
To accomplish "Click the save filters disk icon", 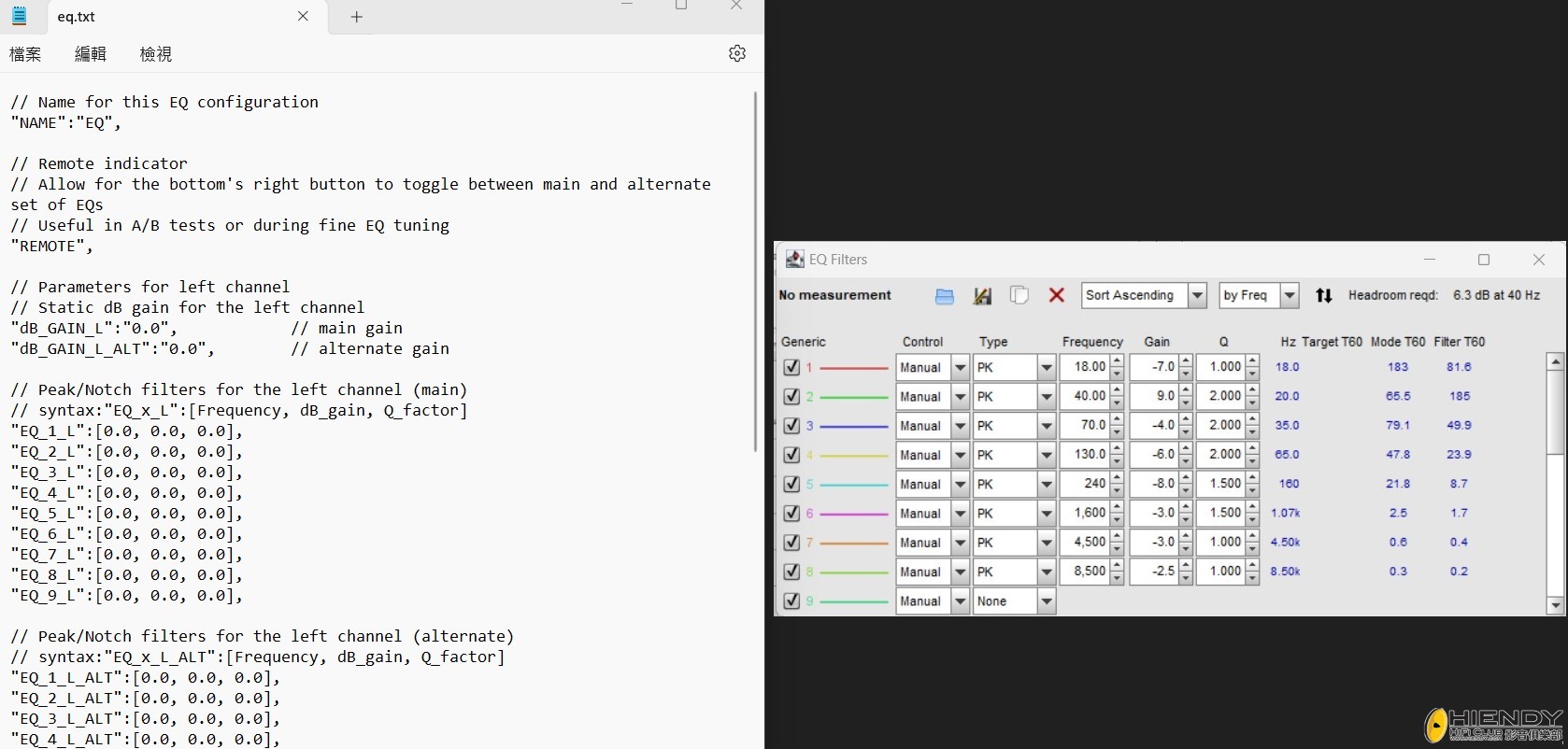I will [x=981, y=296].
